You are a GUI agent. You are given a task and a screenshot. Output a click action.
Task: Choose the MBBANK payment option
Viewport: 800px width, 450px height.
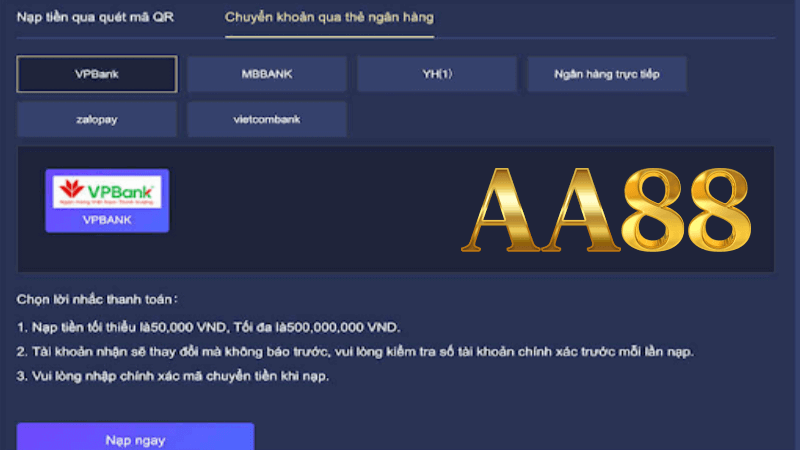[267, 74]
